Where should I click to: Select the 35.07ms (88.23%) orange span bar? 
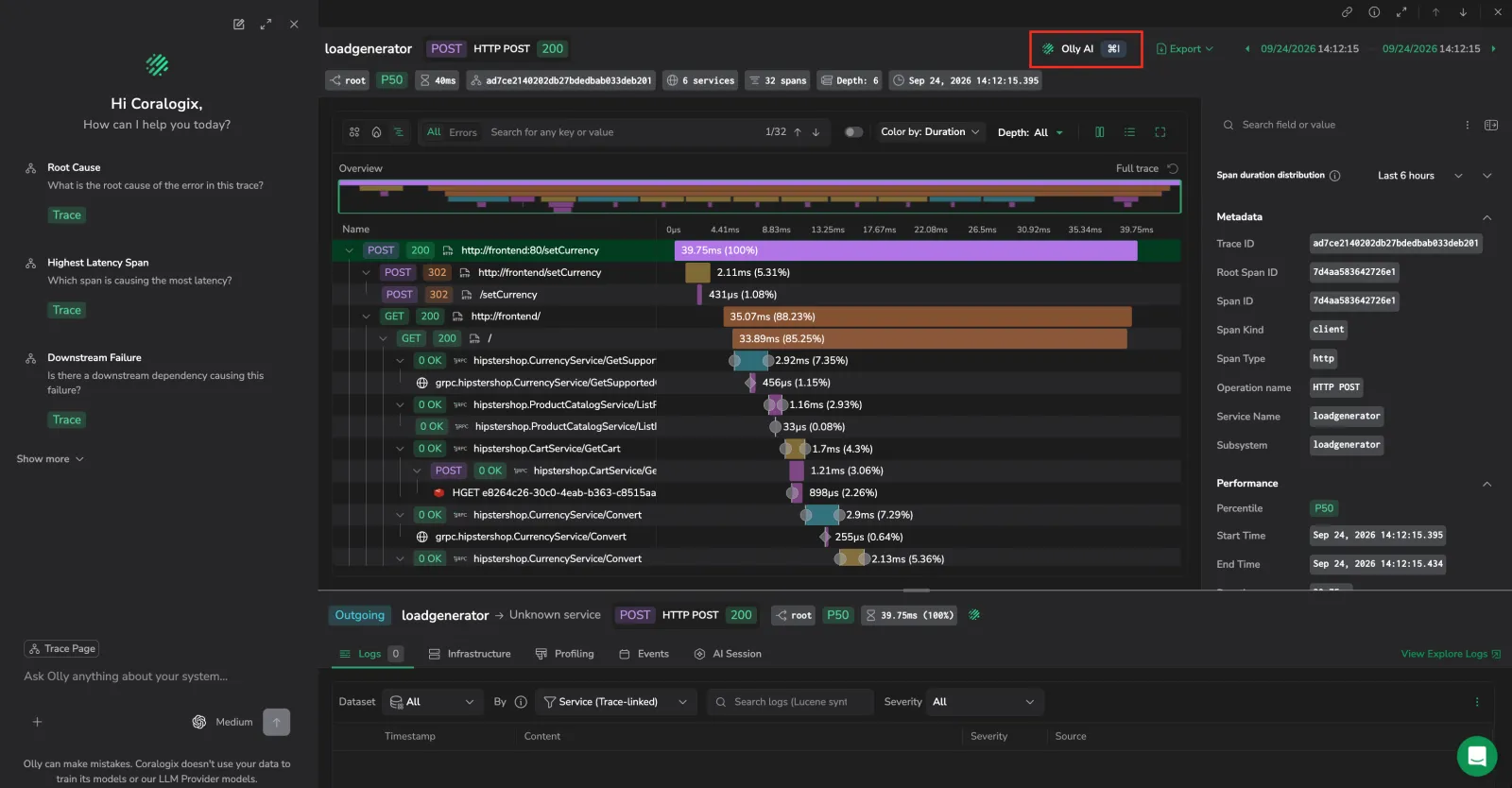927,317
